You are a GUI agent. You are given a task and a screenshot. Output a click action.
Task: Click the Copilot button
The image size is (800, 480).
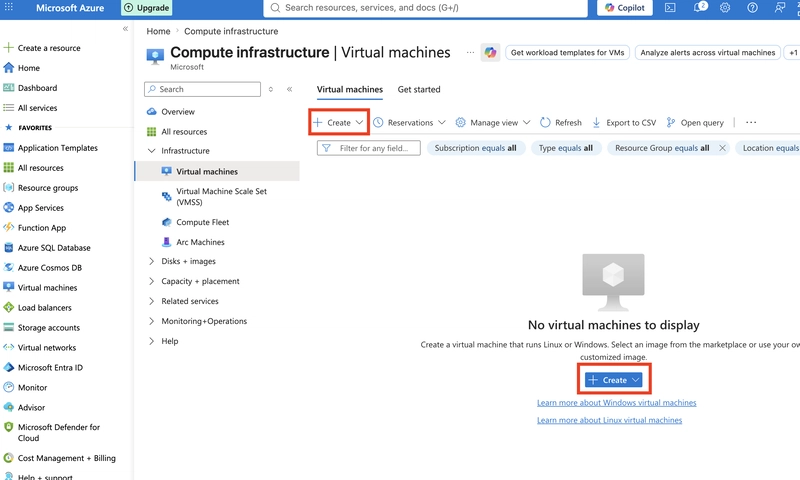click(624, 8)
